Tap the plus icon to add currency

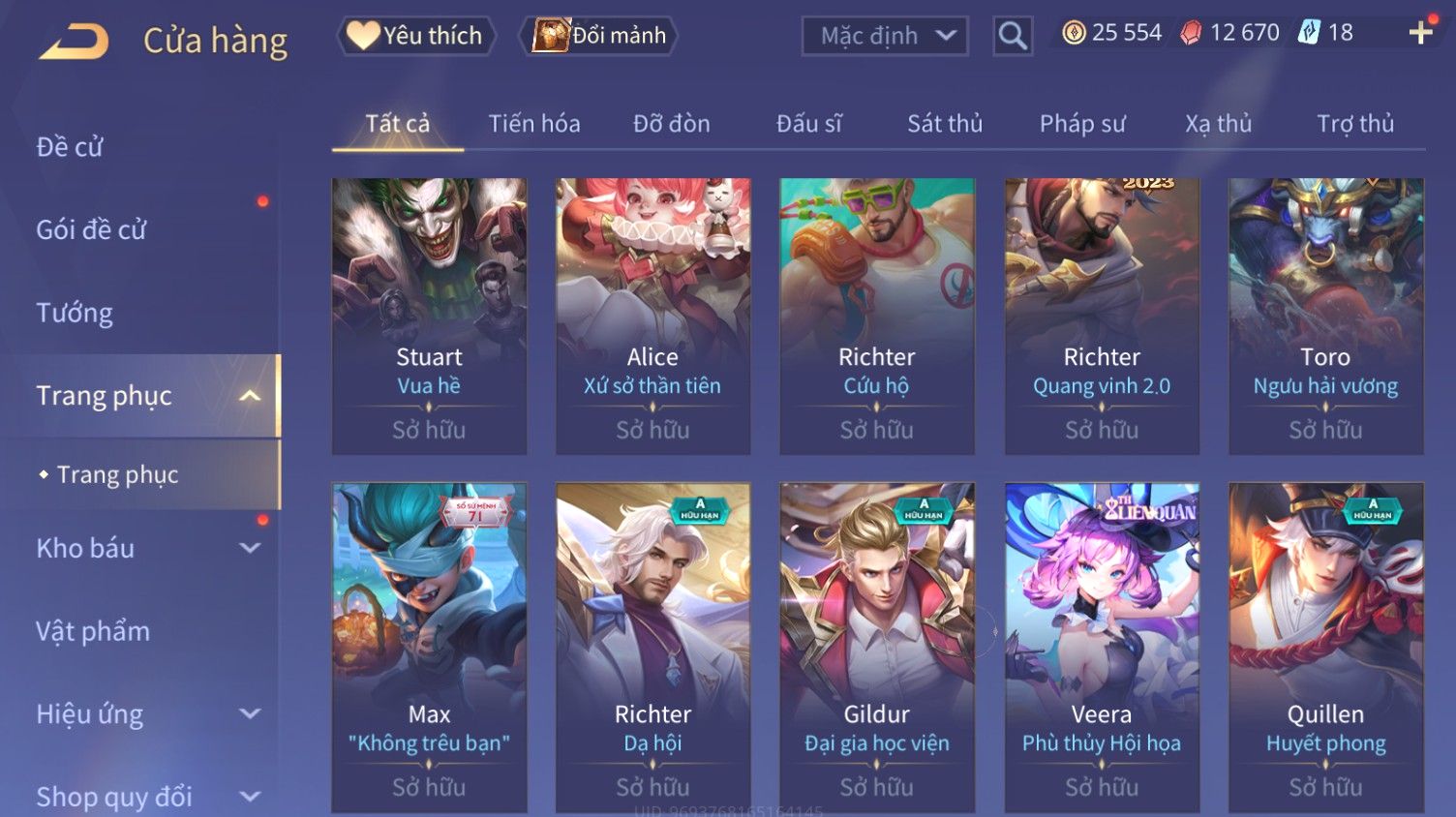[1420, 33]
